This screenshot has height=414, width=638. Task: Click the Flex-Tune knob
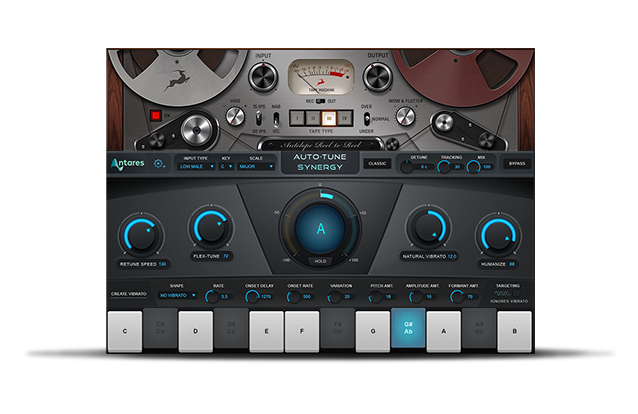pyautogui.click(x=211, y=229)
